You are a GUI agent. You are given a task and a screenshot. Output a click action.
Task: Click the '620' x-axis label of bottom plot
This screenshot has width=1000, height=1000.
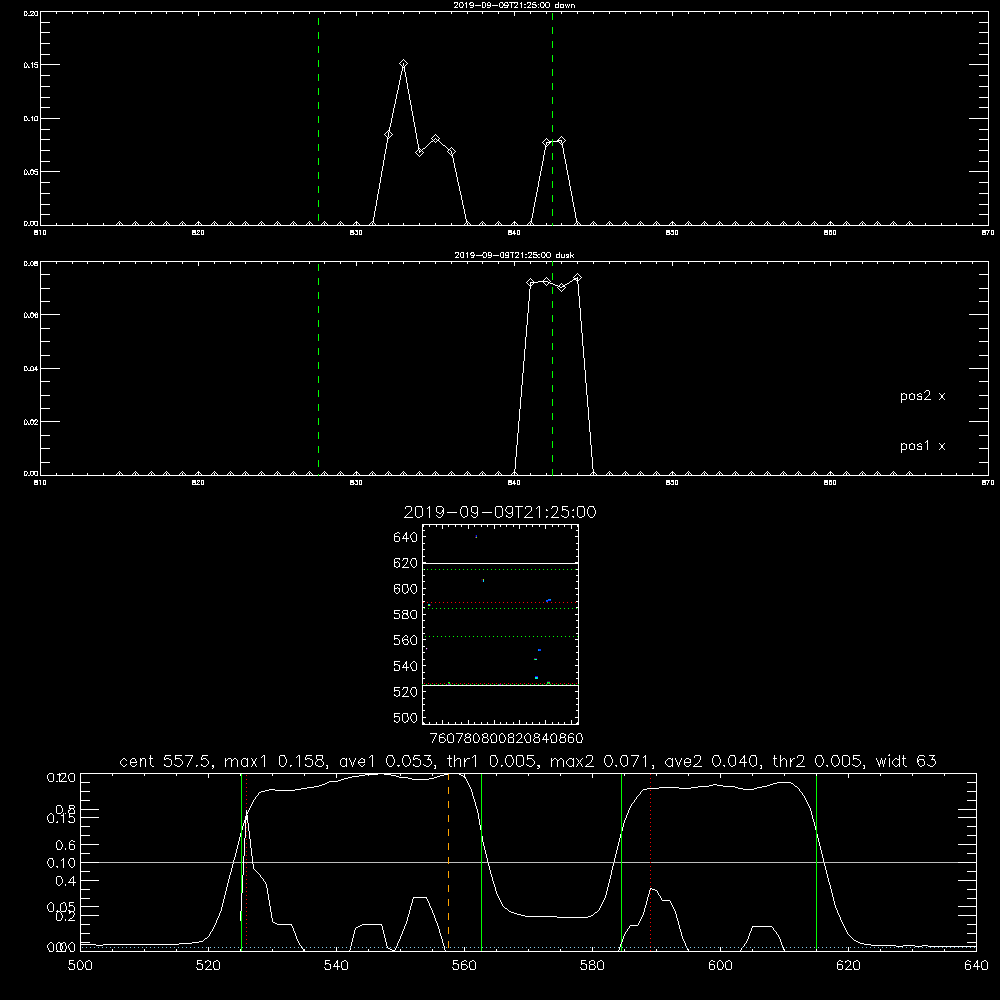click(x=848, y=966)
